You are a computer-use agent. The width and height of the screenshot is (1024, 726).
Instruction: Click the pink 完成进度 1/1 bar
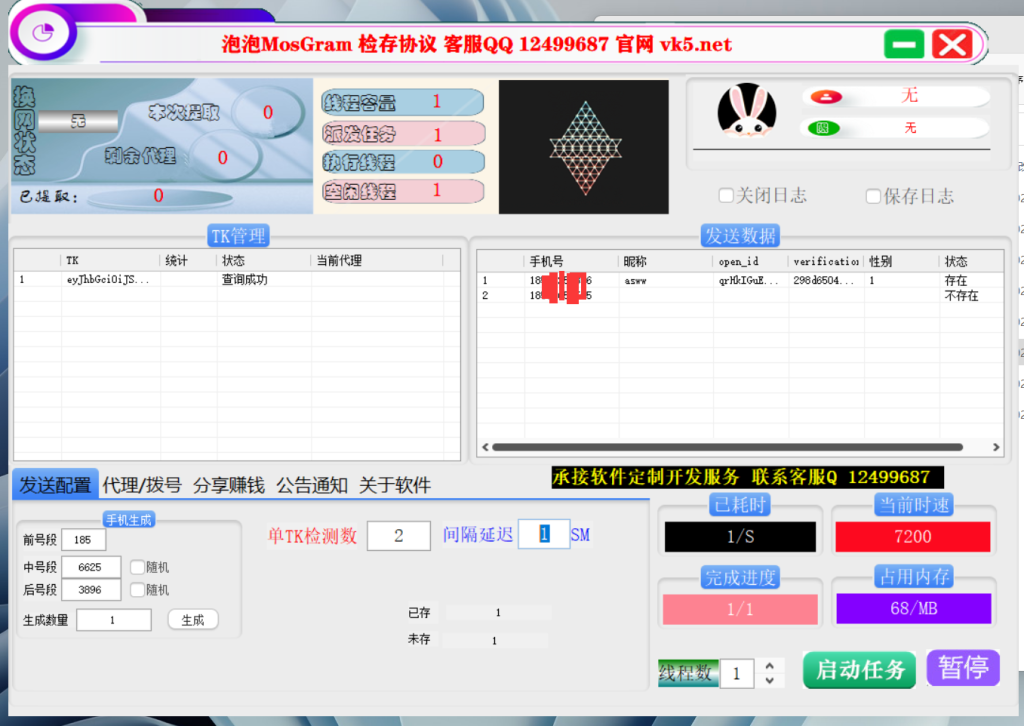click(x=740, y=609)
